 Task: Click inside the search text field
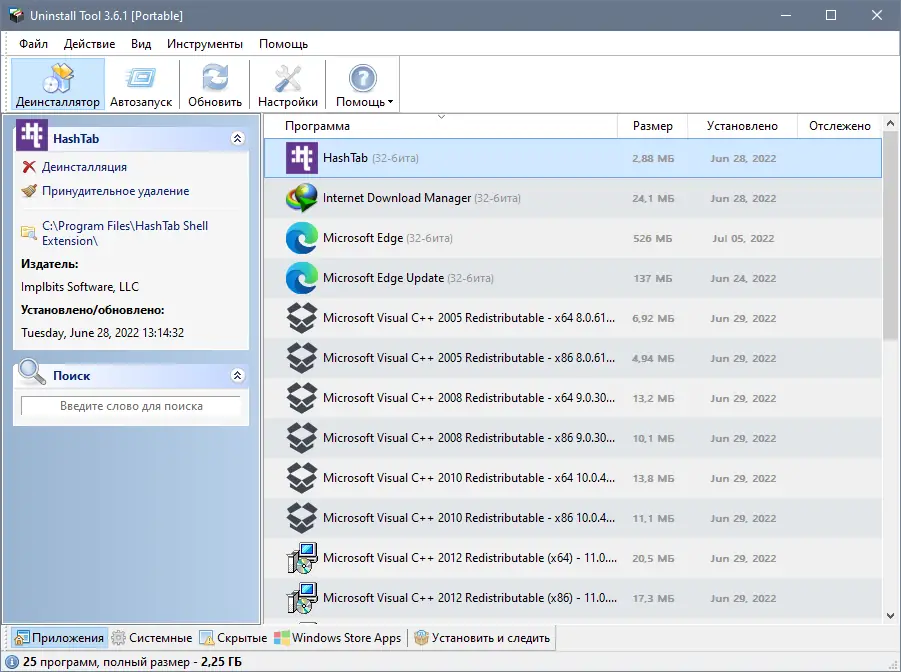[130, 407]
